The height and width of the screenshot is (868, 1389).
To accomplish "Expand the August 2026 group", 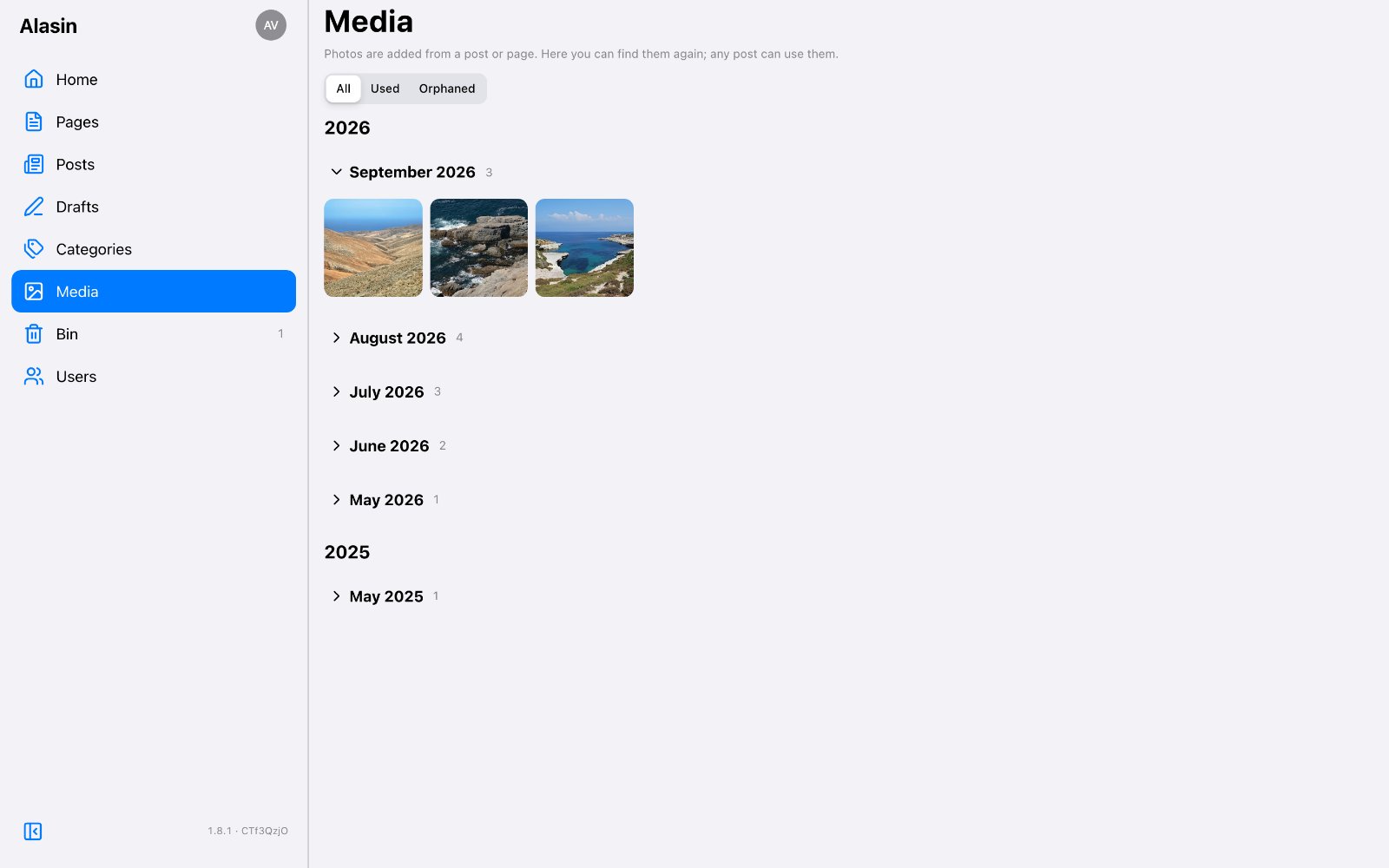I will 336,338.
